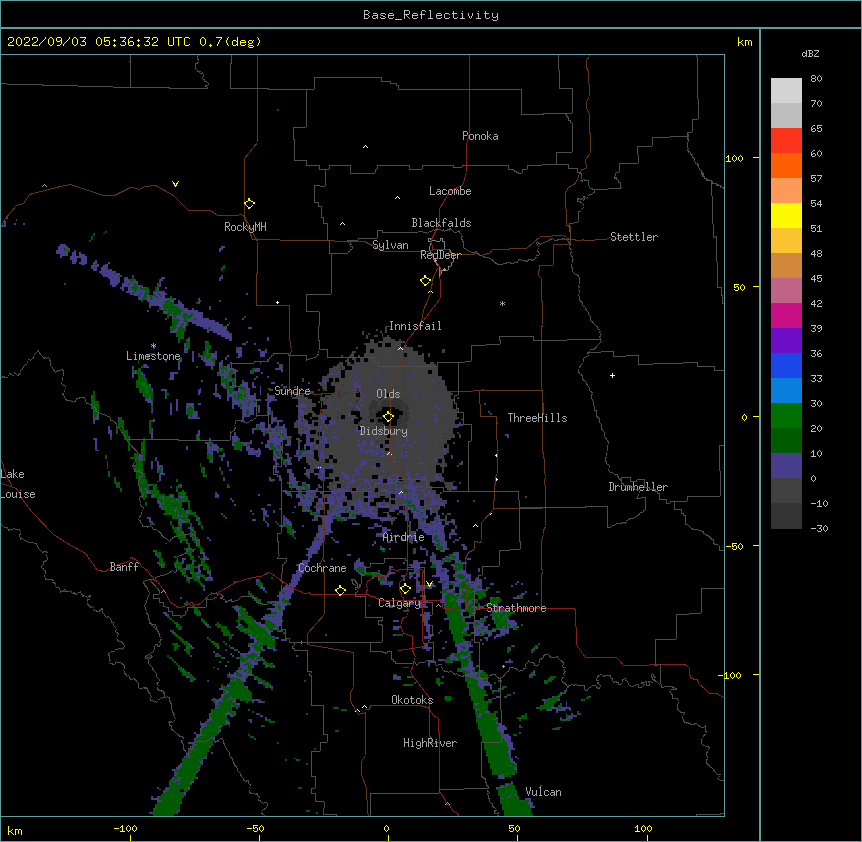
Task: Click the Banff town label
Action: point(124,567)
